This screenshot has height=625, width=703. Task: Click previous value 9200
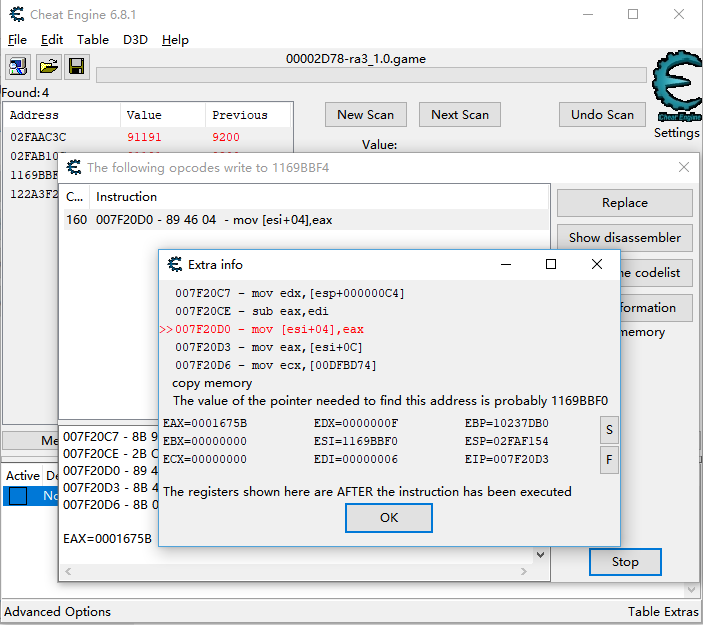226,137
